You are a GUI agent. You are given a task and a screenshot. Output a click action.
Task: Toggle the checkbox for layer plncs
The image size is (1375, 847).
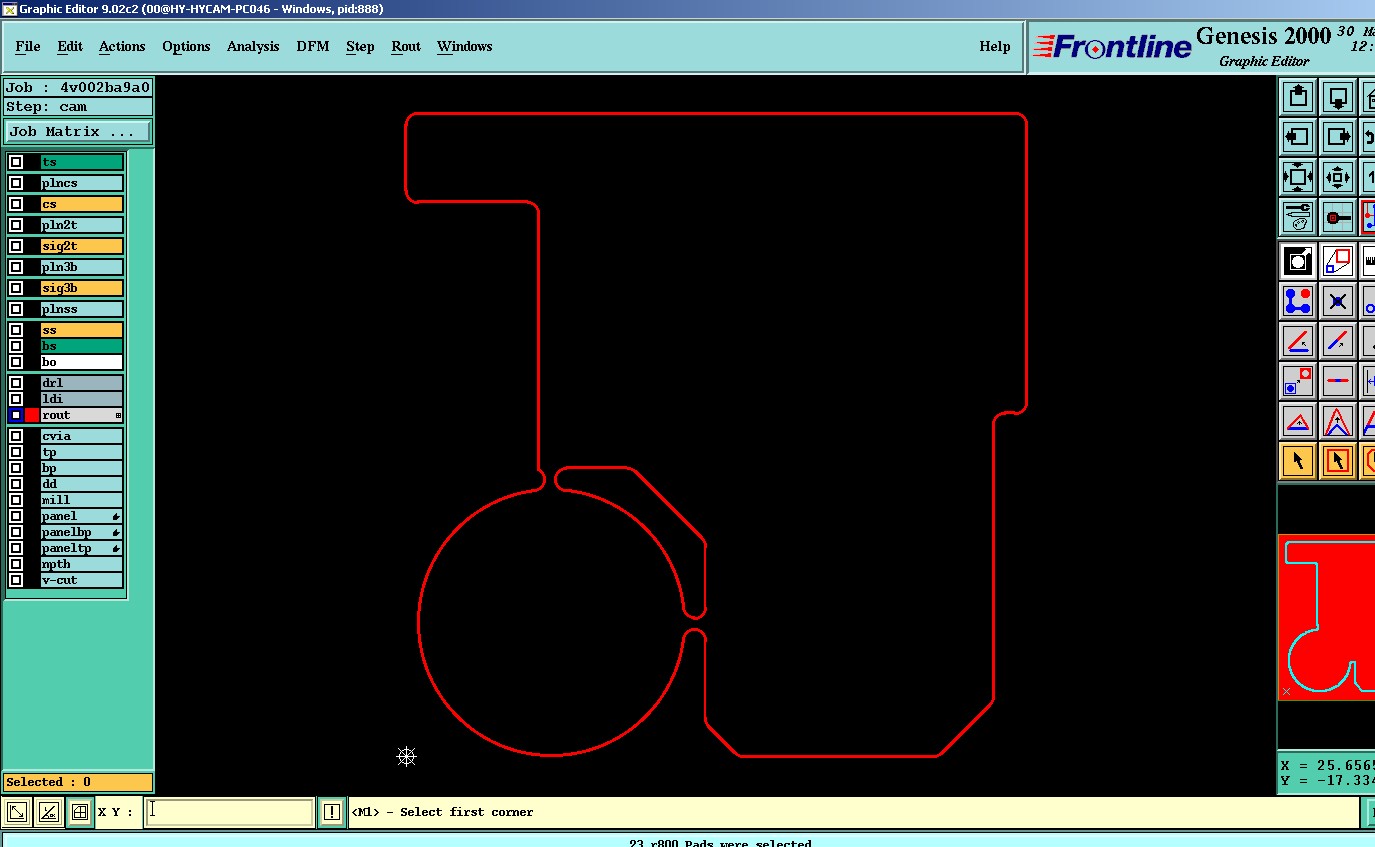point(16,183)
